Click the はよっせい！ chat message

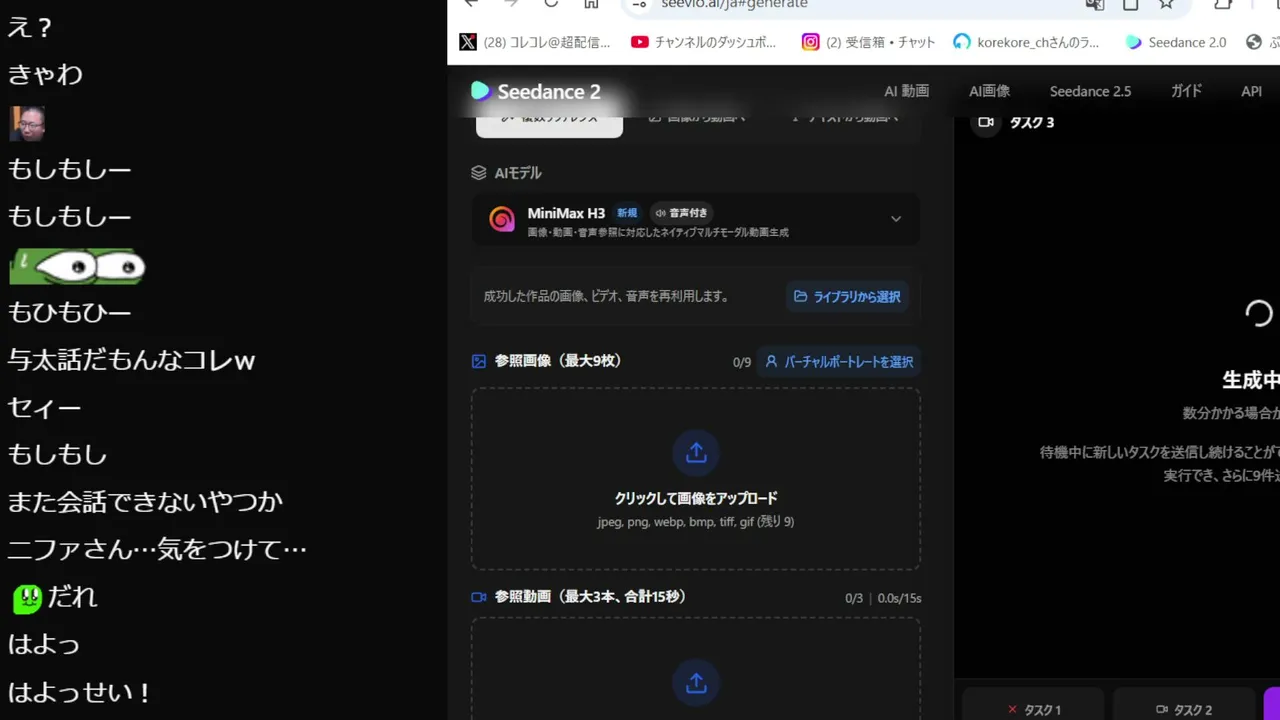(80, 692)
